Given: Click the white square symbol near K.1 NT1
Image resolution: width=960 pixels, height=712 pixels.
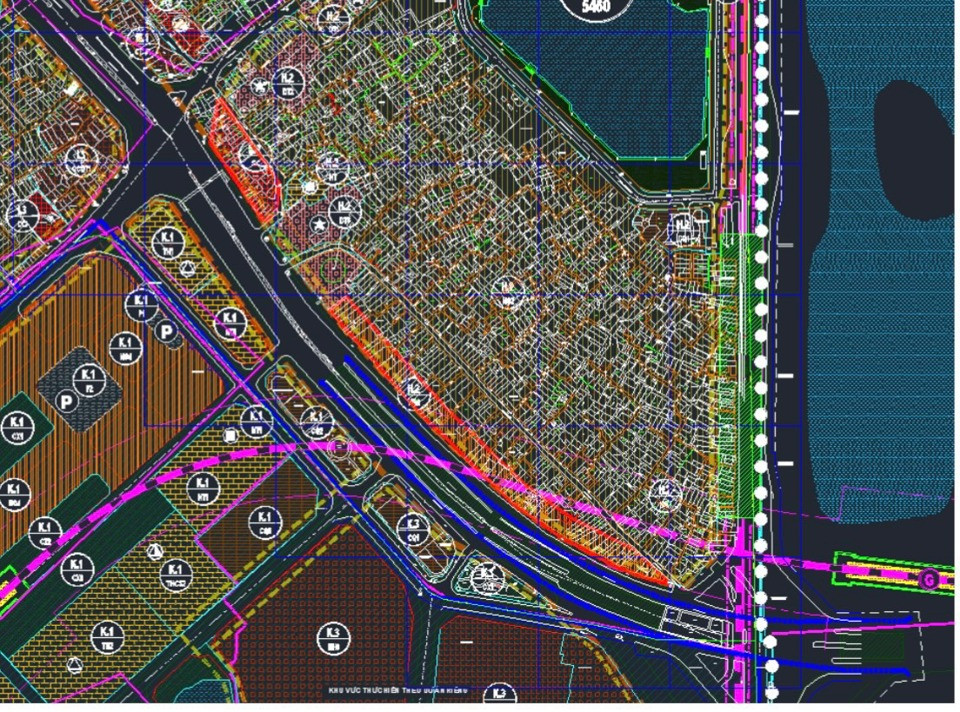Looking at the screenshot, I should (231, 435).
